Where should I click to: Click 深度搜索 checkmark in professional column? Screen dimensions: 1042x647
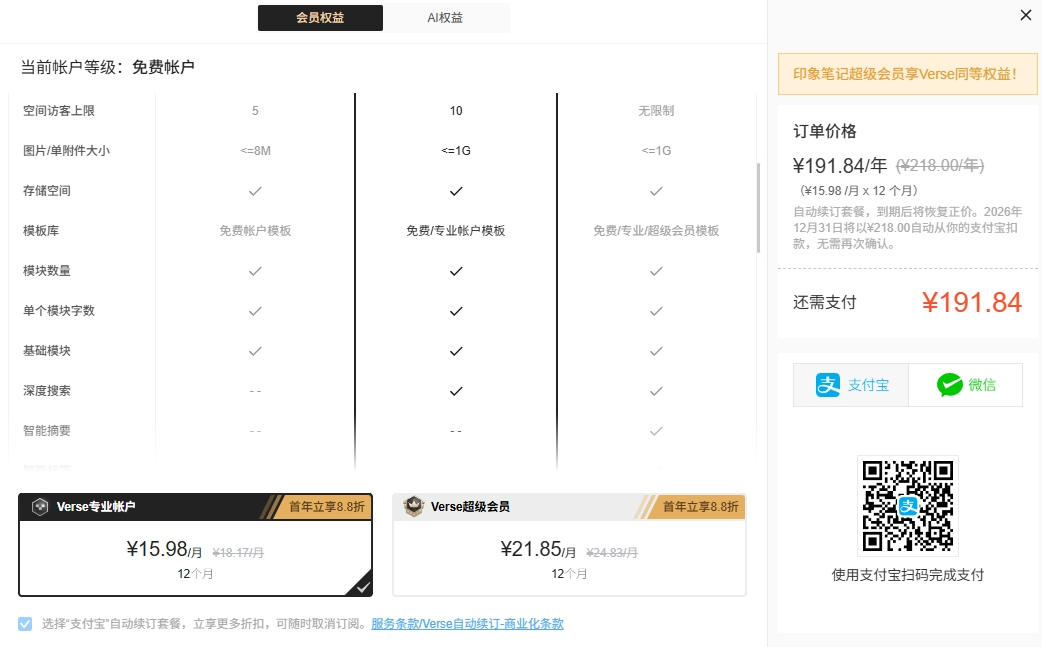(456, 391)
